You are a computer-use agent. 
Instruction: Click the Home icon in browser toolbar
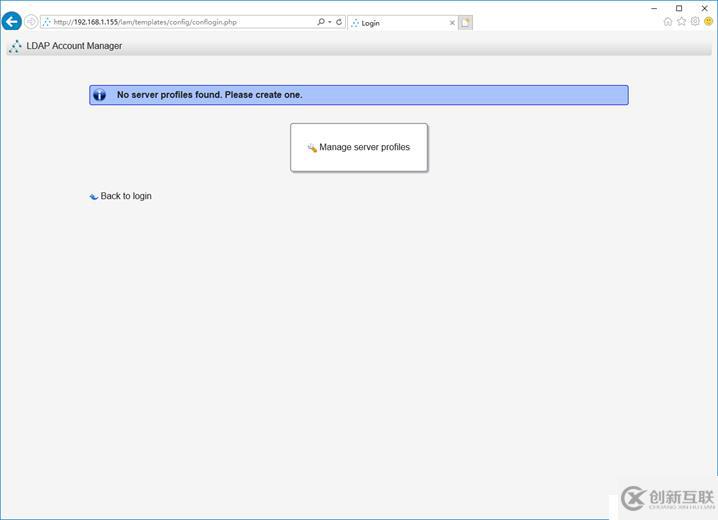pyautogui.click(x=668, y=22)
